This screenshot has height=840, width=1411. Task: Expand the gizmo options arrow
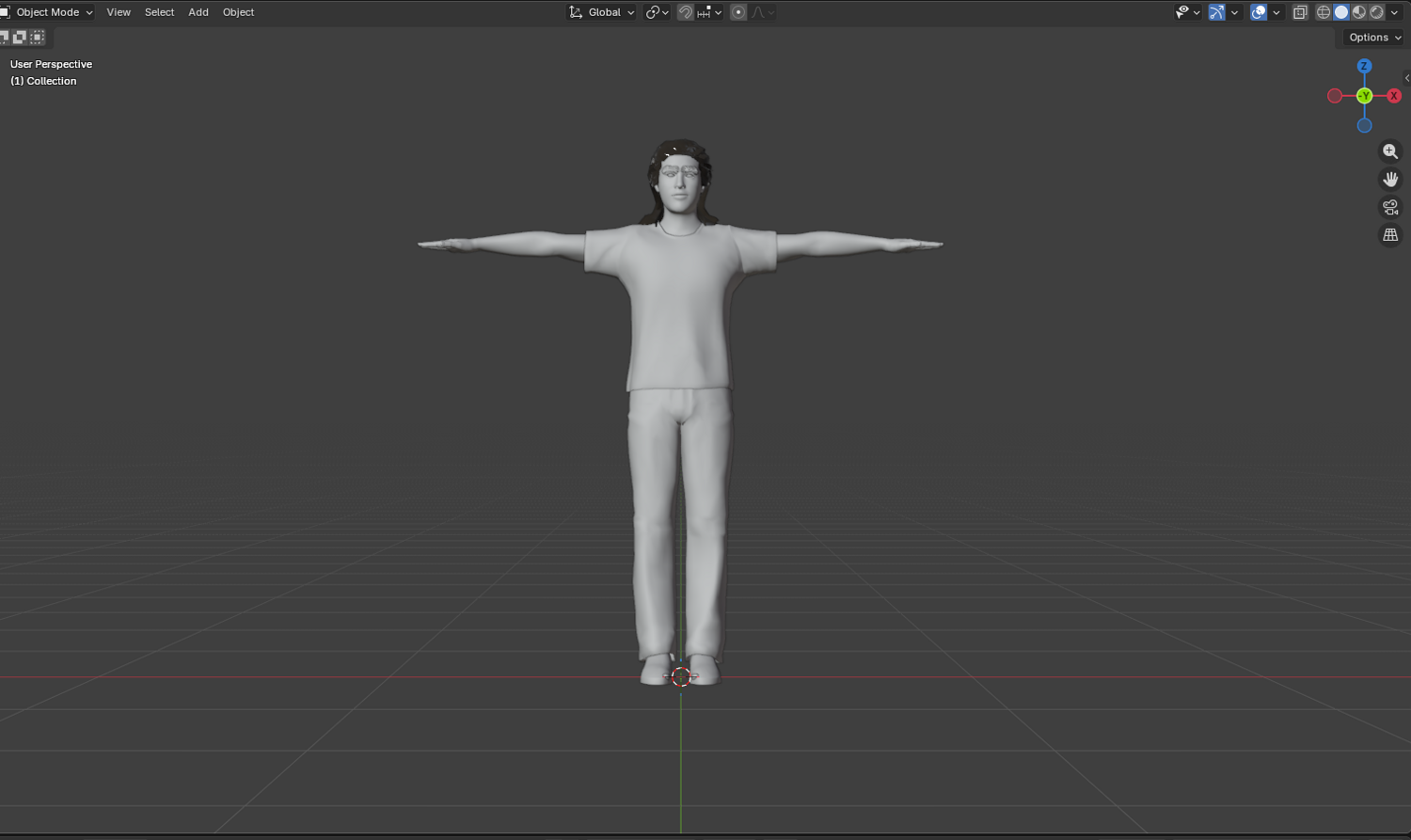click(1234, 12)
